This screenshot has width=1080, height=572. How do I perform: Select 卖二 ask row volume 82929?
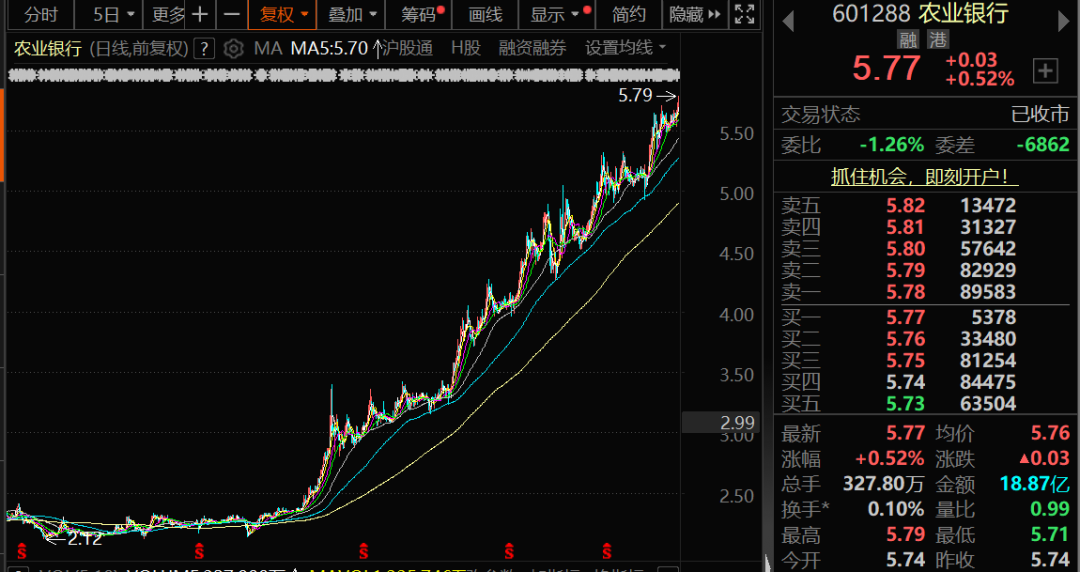988,270
